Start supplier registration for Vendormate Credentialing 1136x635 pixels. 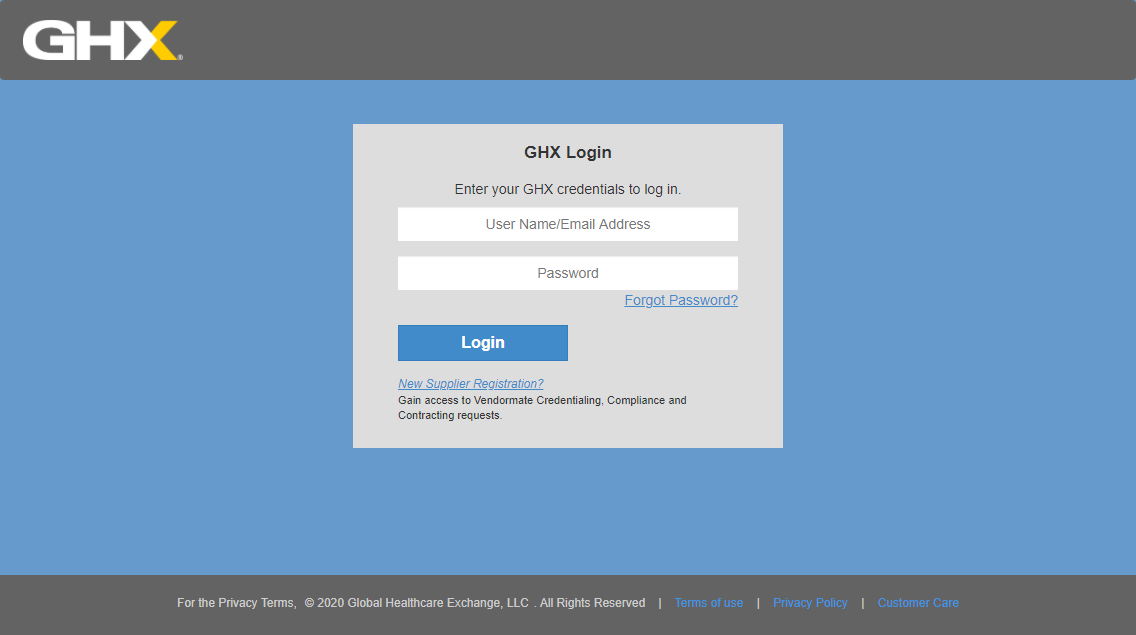pos(470,383)
